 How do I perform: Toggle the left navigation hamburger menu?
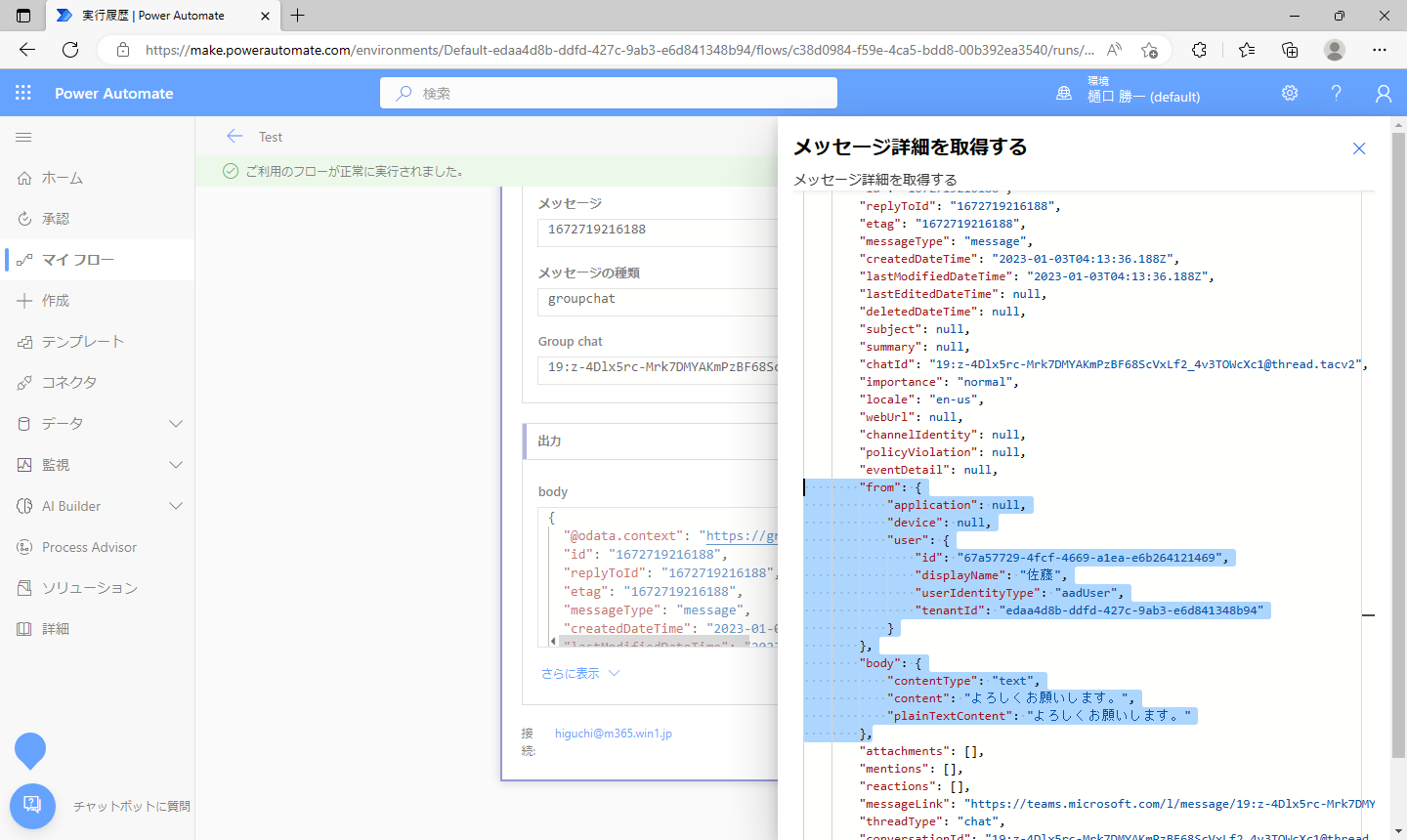(x=23, y=137)
